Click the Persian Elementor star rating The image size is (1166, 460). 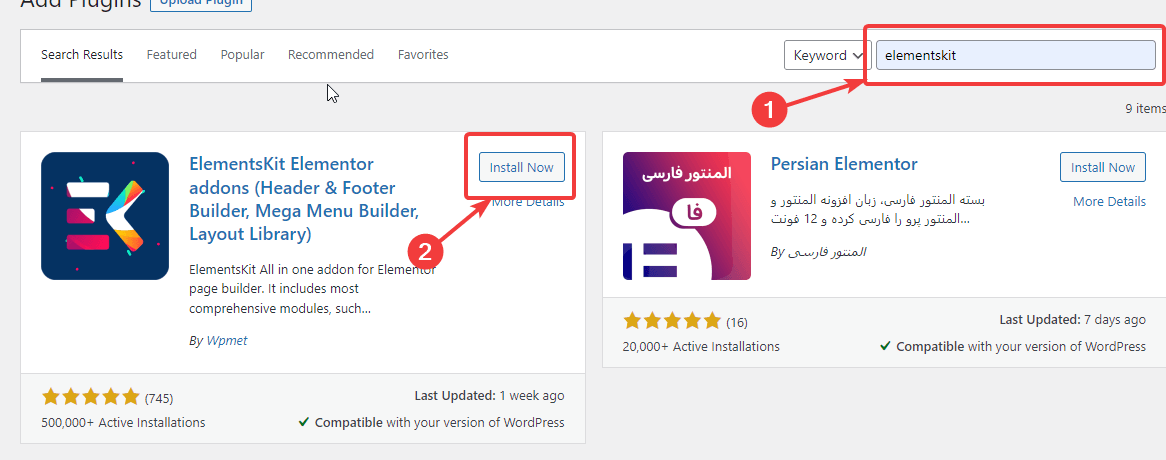[x=672, y=321]
